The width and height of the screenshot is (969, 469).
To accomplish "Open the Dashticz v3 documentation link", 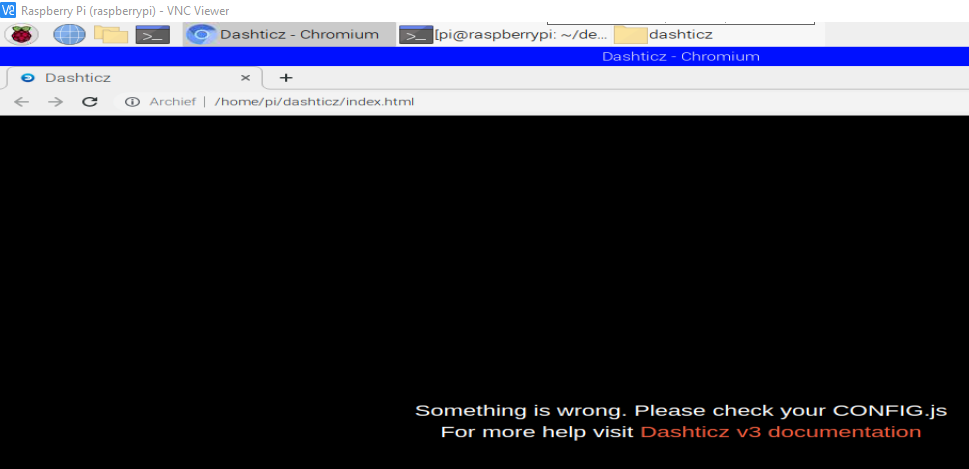I will click(x=781, y=432).
